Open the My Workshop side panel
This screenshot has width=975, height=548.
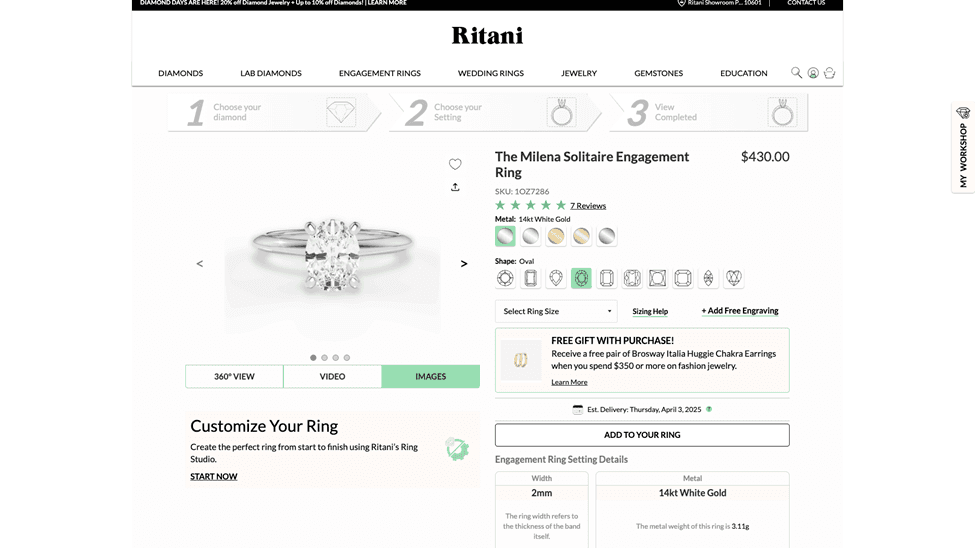click(x=963, y=148)
